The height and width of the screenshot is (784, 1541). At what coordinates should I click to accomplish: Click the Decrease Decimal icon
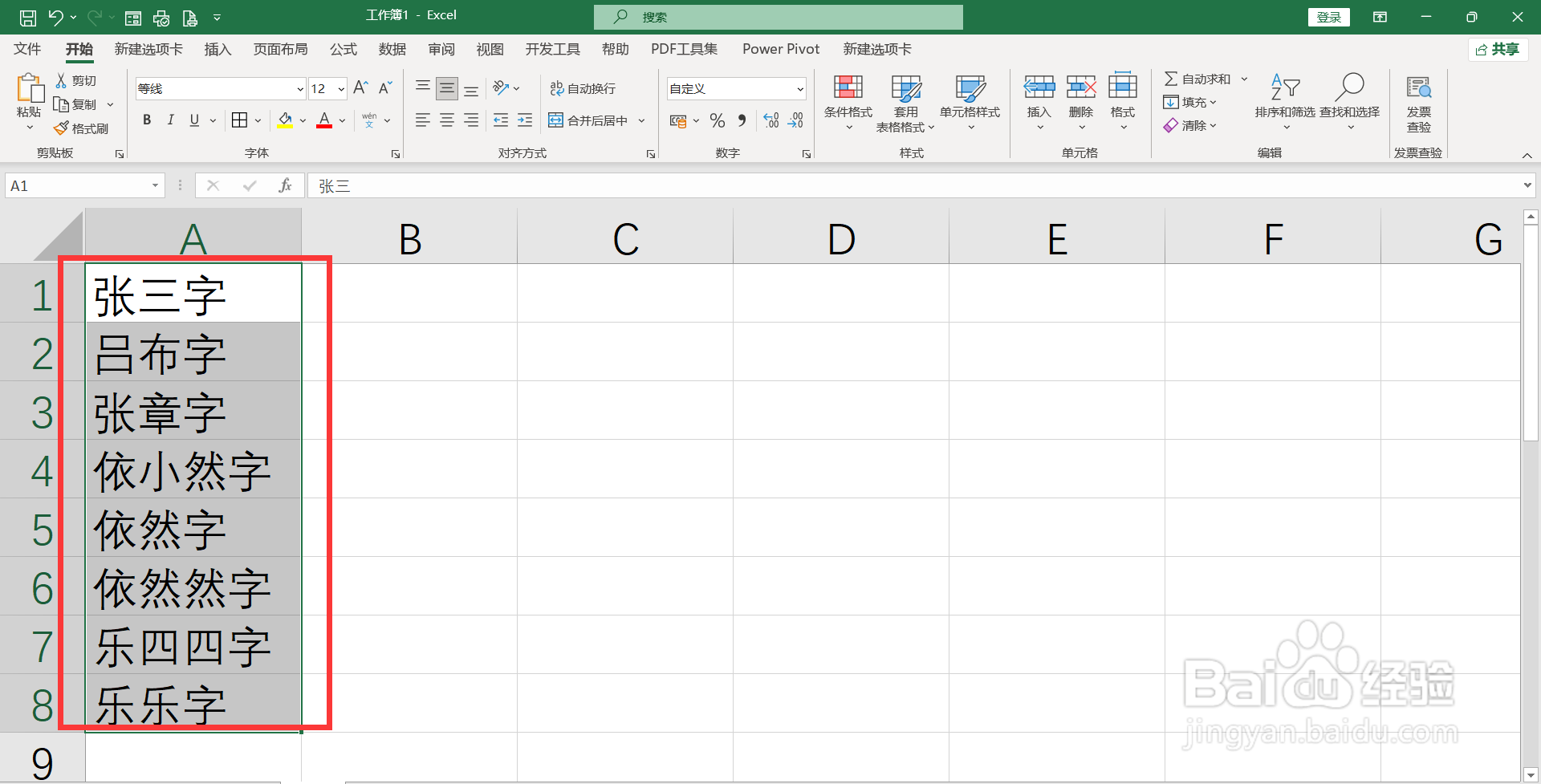point(795,120)
